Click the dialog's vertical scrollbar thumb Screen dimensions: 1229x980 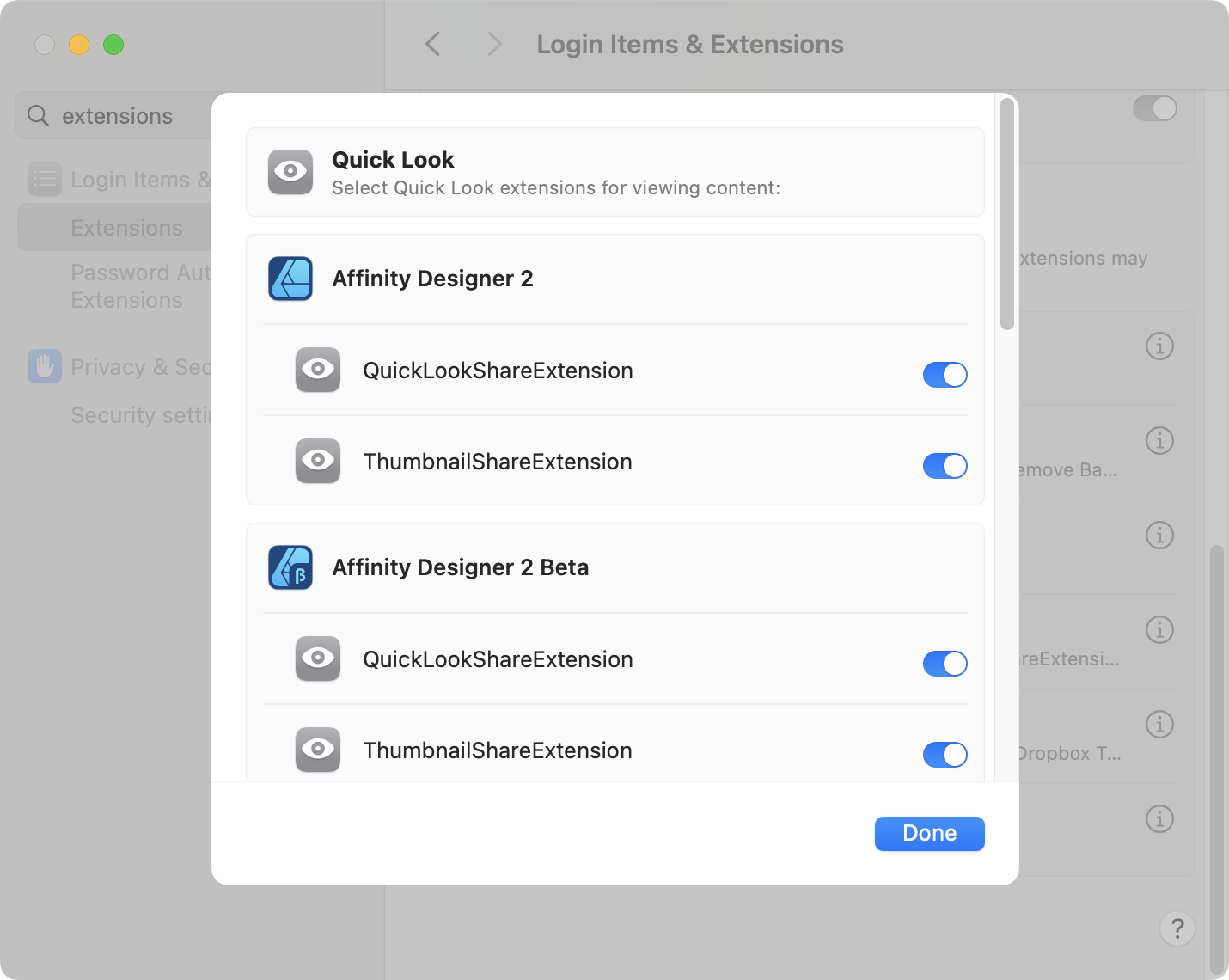pyautogui.click(x=1007, y=214)
